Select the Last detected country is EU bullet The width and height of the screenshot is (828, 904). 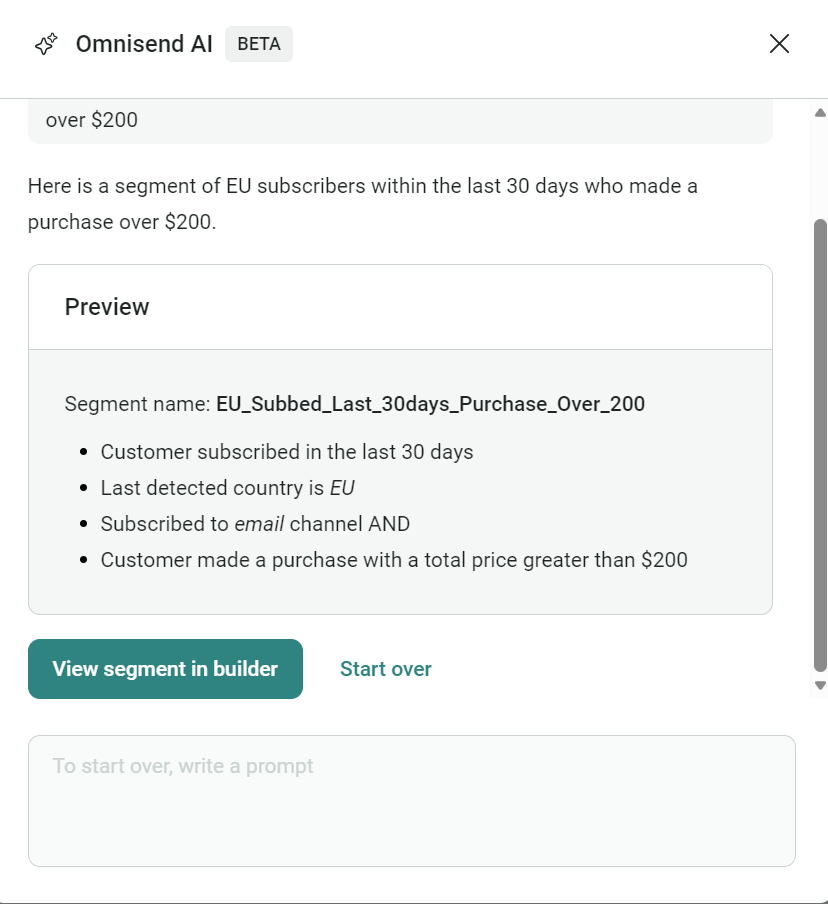pyautogui.click(x=222, y=488)
